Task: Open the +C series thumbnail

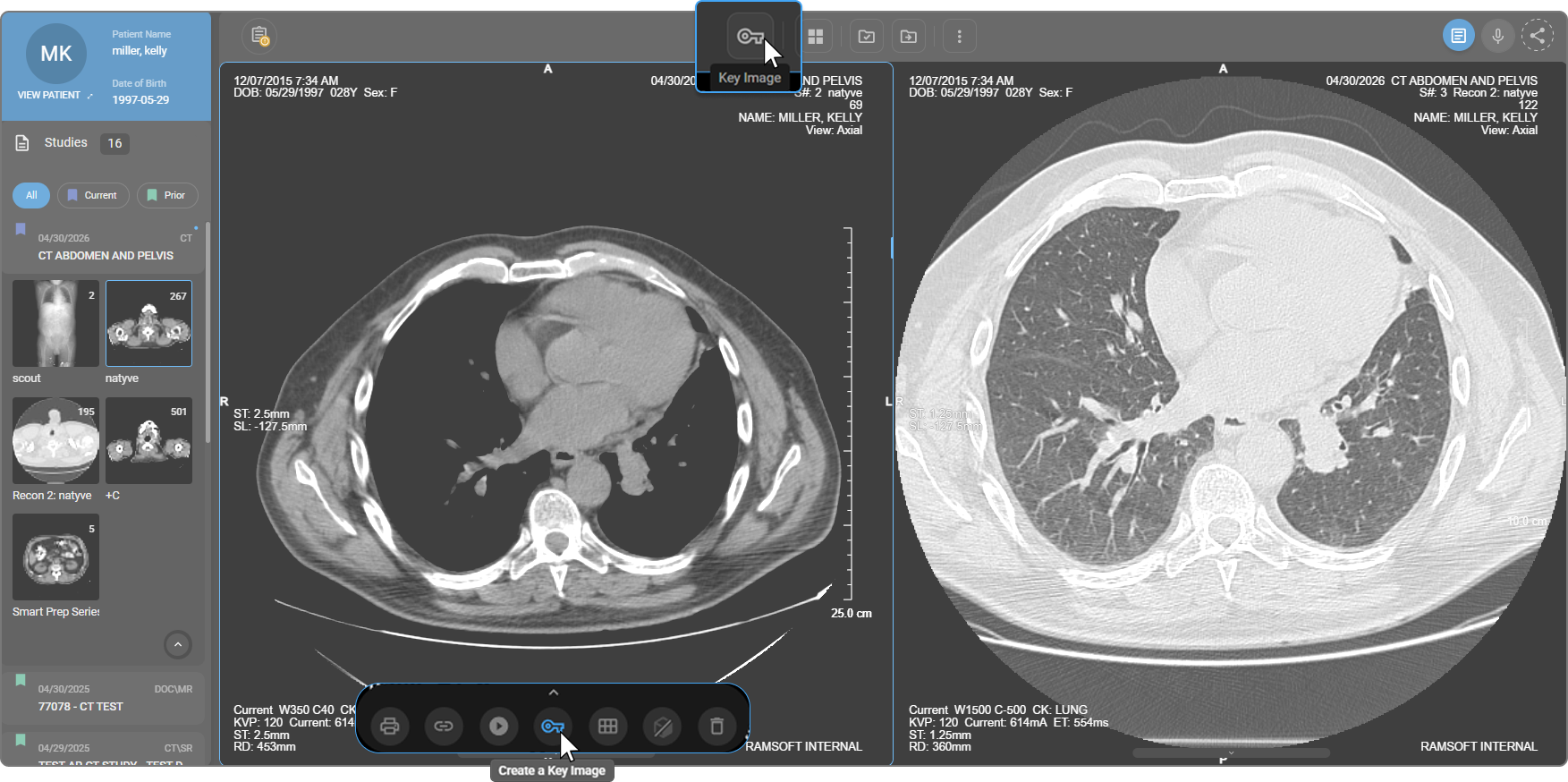Action: [148, 440]
